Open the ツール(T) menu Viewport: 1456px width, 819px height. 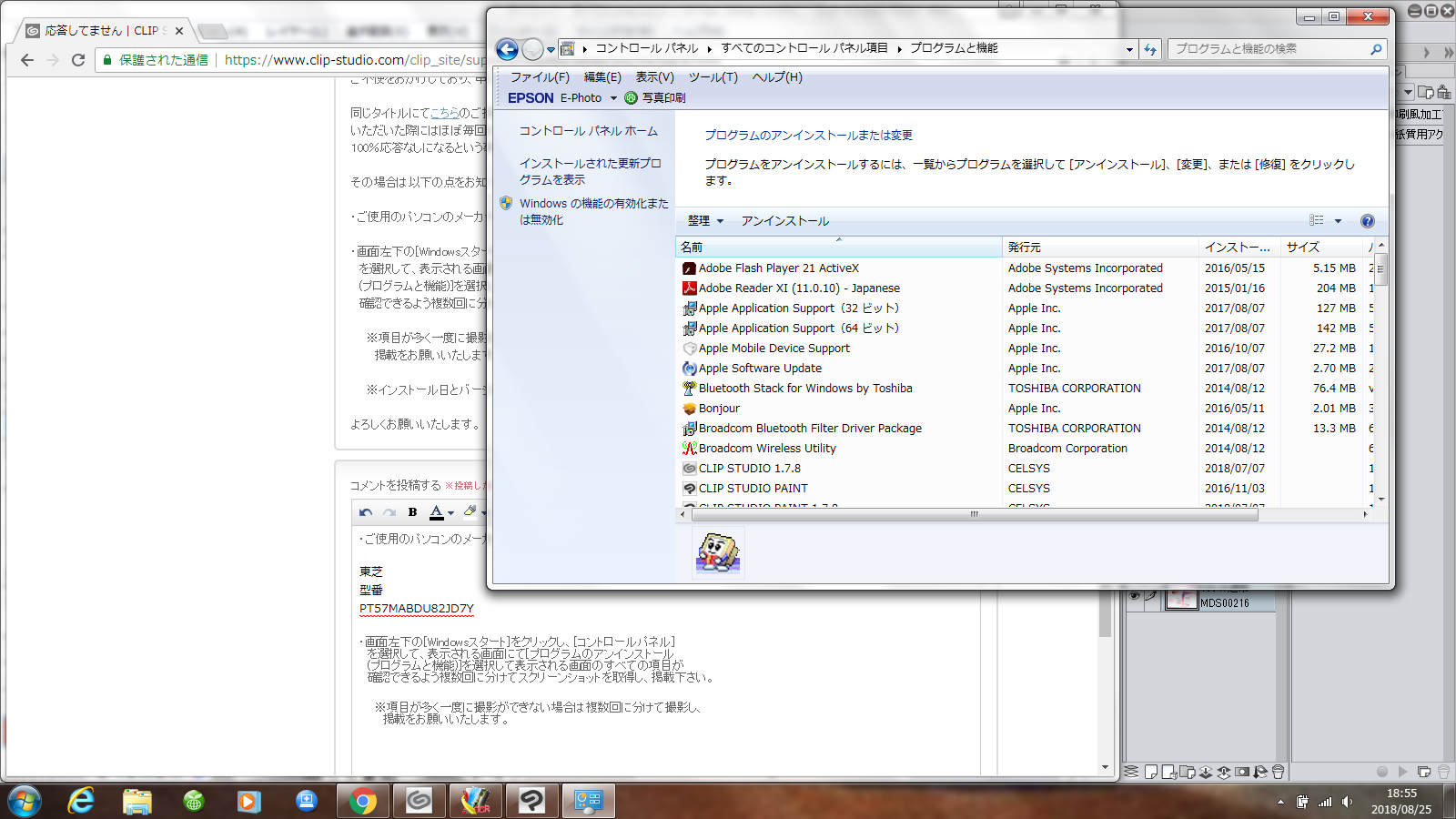(x=713, y=77)
